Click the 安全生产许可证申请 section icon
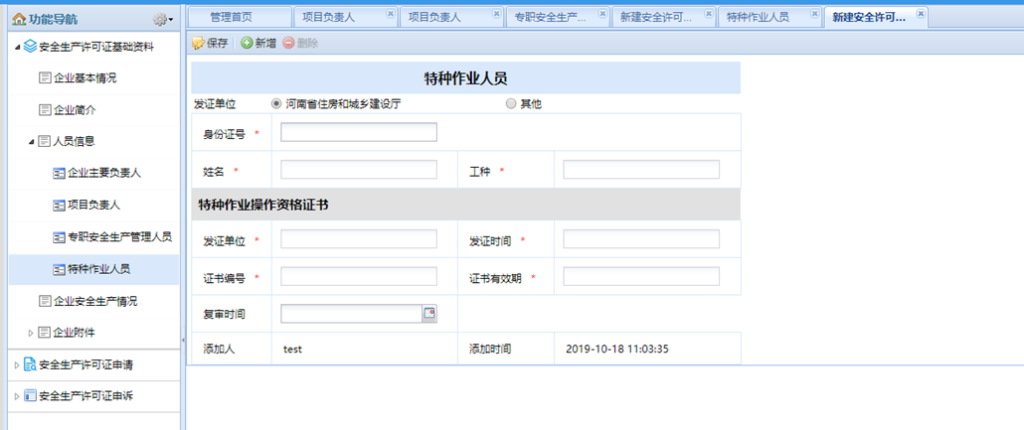Image resolution: width=1024 pixels, height=430 pixels. pos(30,365)
